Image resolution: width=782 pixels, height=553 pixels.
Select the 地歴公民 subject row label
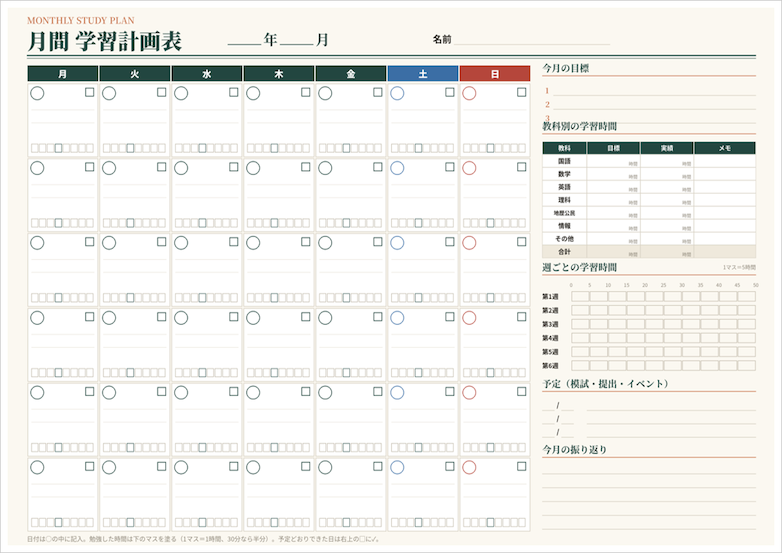pos(565,213)
